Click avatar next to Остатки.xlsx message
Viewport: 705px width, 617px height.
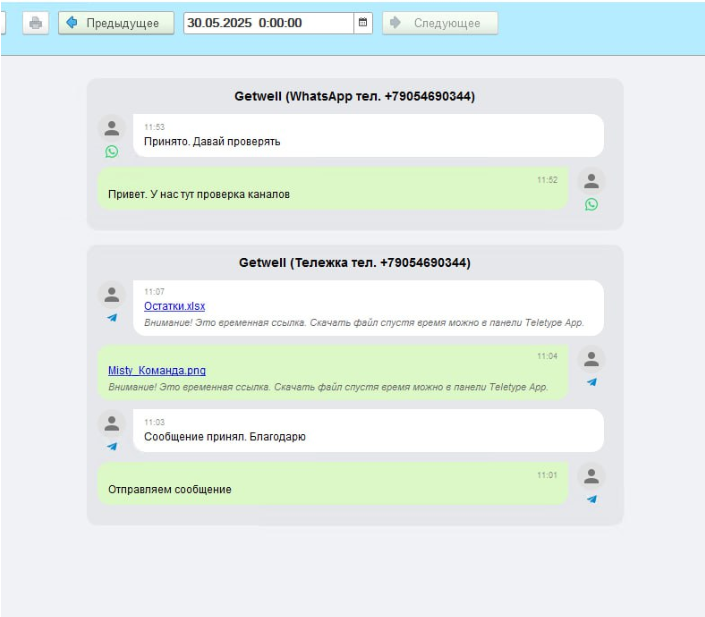pyautogui.click(x=112, y=295)
